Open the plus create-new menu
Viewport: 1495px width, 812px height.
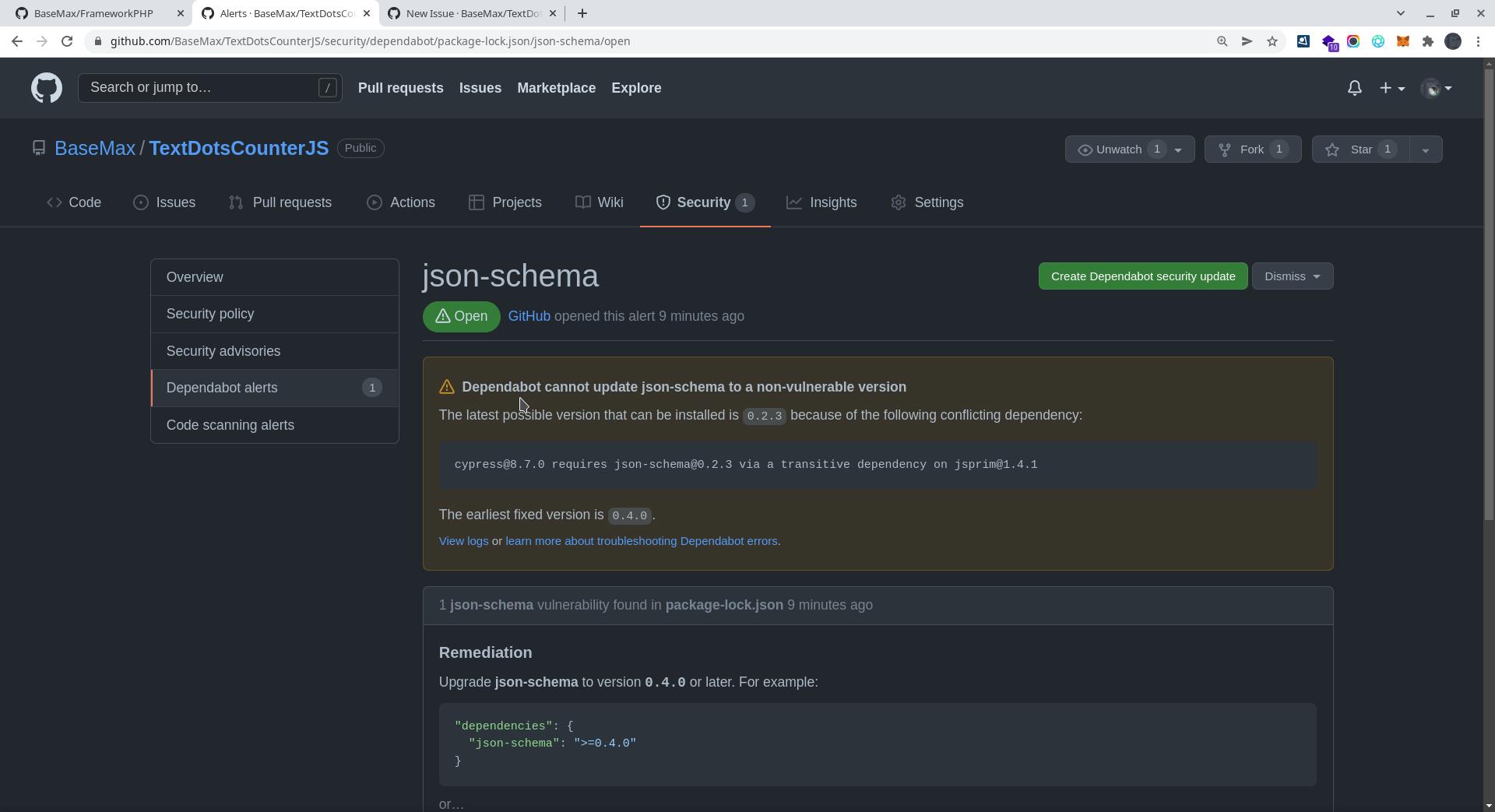point(1392,88)
